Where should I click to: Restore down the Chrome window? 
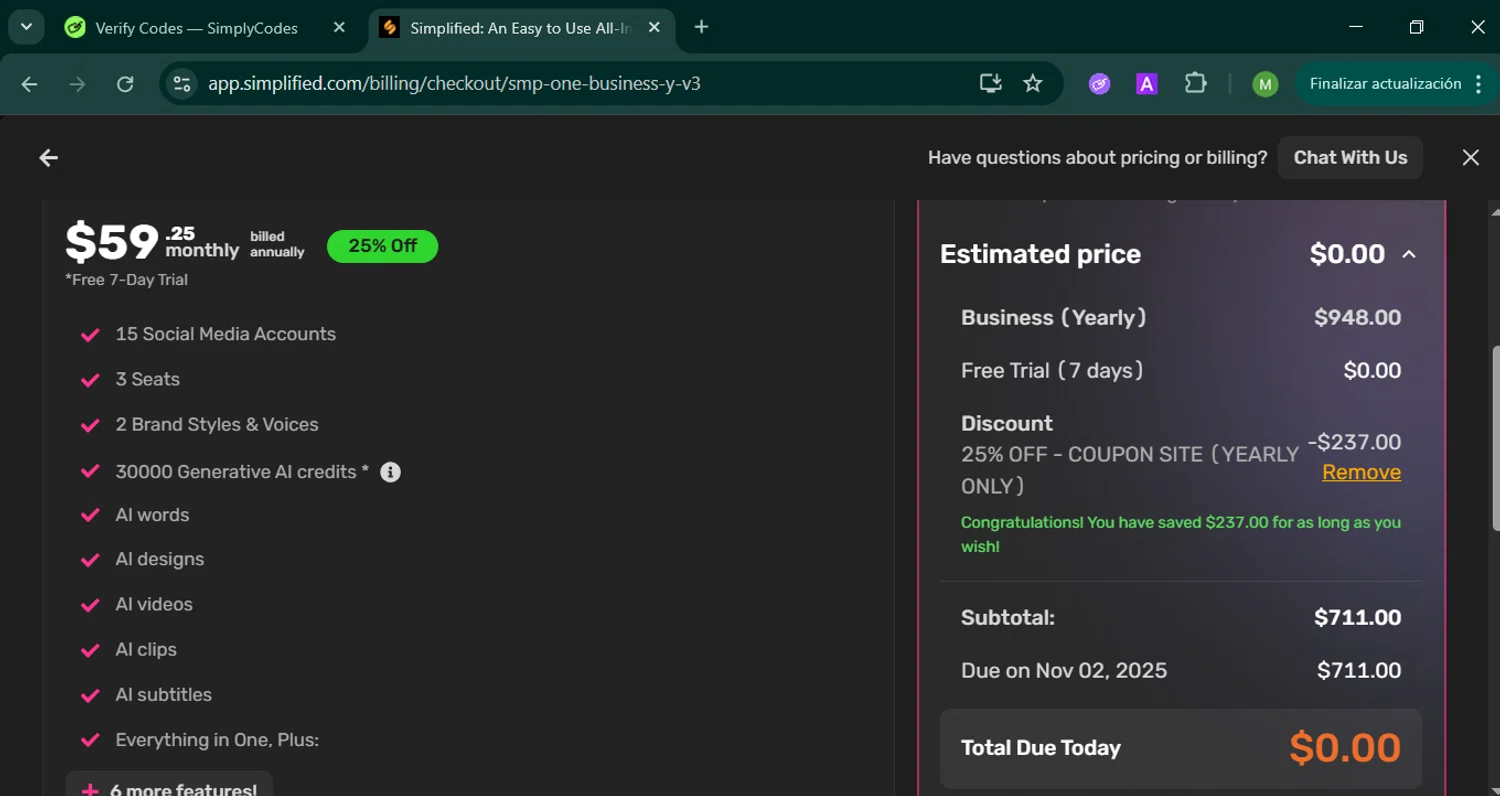(x=1416, y=28)
